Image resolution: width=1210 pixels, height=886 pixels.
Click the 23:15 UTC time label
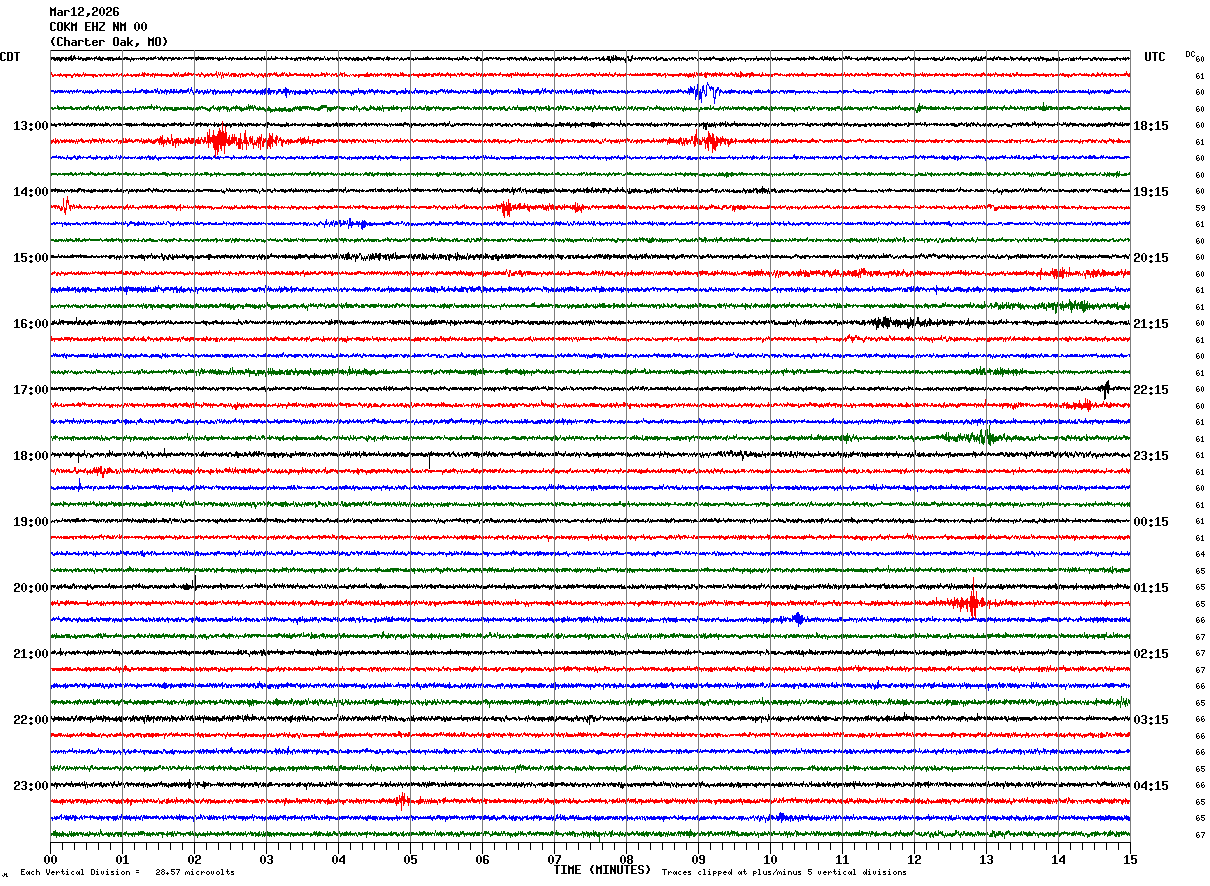(x=1151, y=455)
